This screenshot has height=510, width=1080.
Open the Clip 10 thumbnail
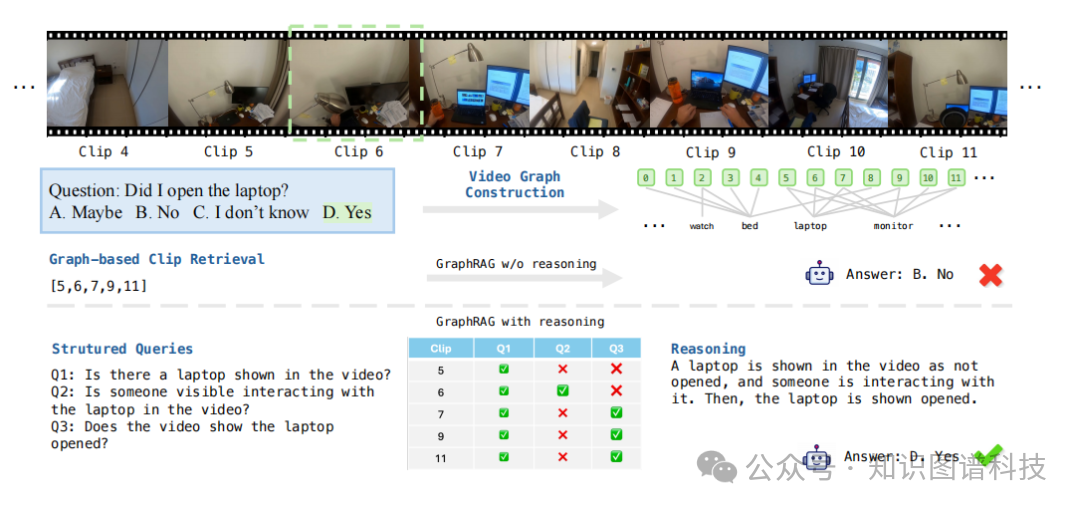pos(828,83)
